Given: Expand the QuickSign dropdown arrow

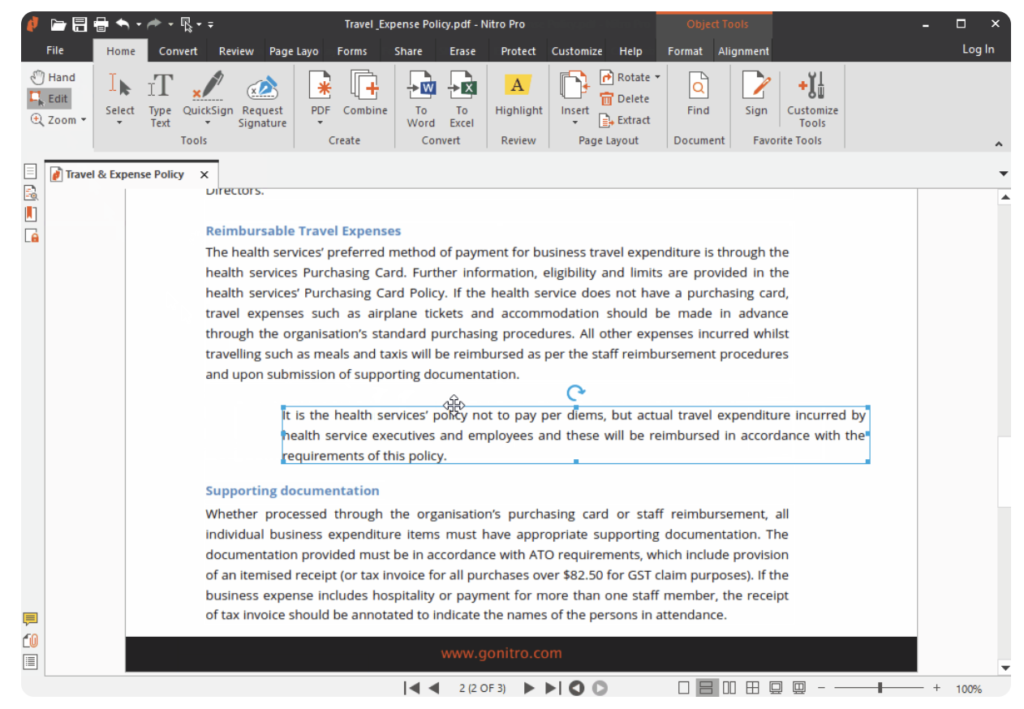Looking at the screenshot, I should (x=208, y=123).
